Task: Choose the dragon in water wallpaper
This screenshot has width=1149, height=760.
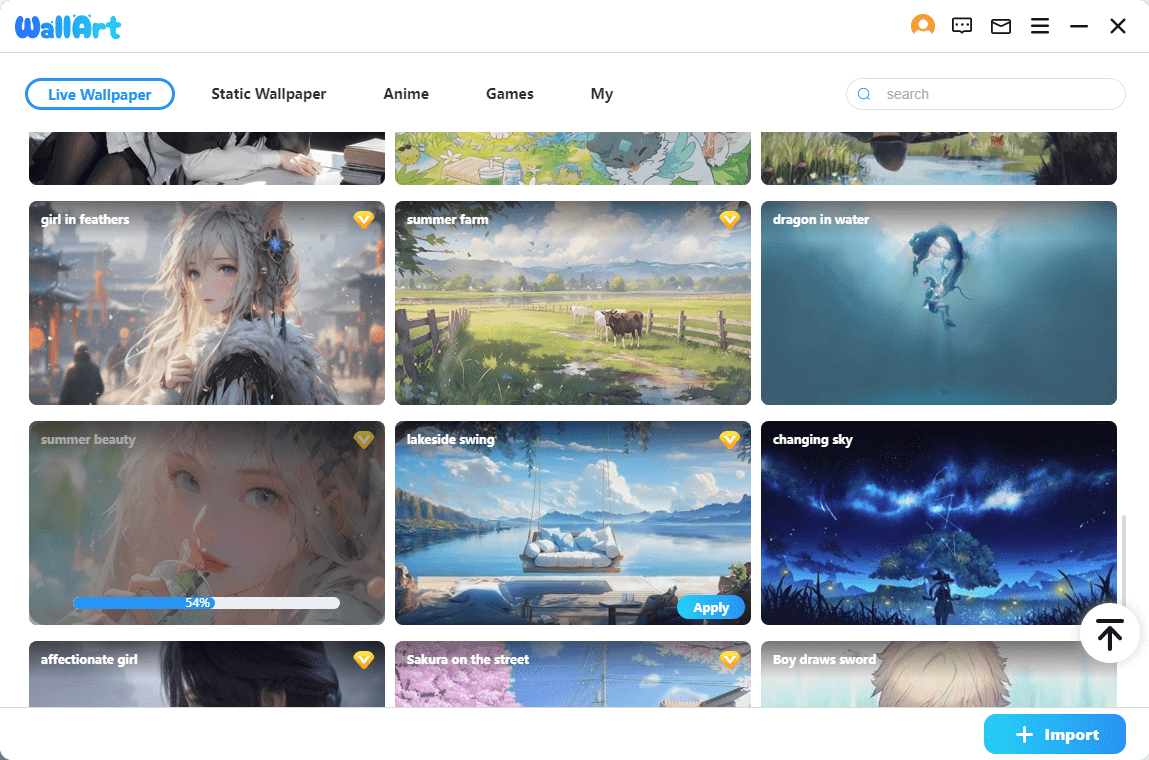Action: (x=939, y=303)
